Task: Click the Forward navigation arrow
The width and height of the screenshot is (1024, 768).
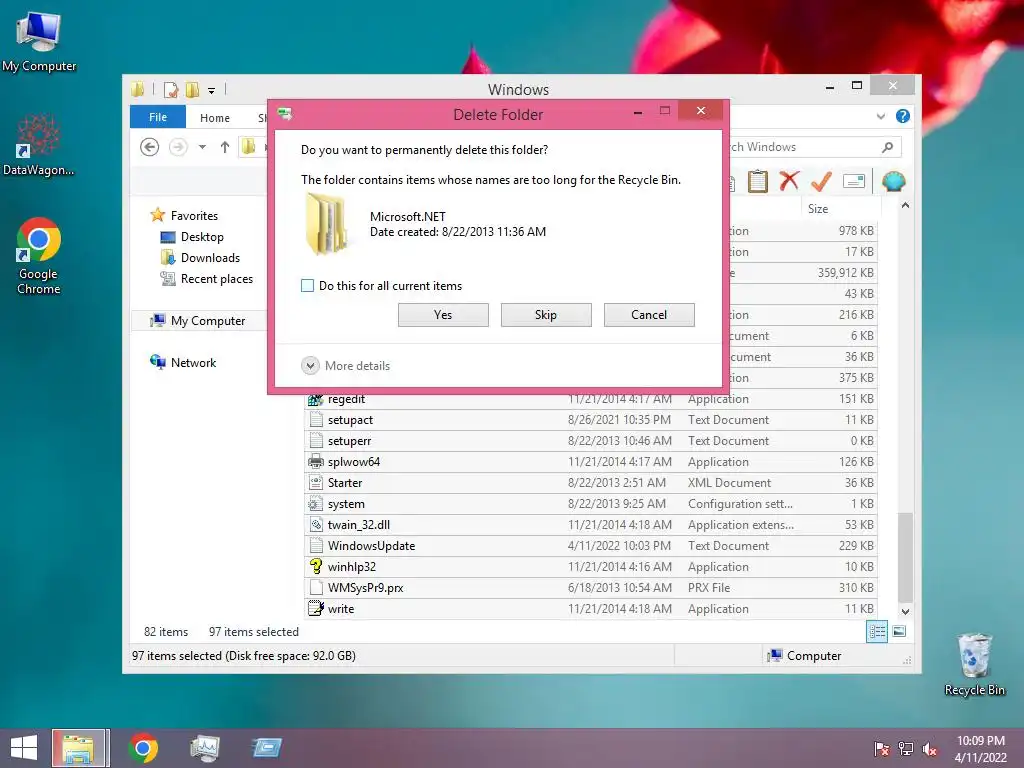Action: pos(178,147)
